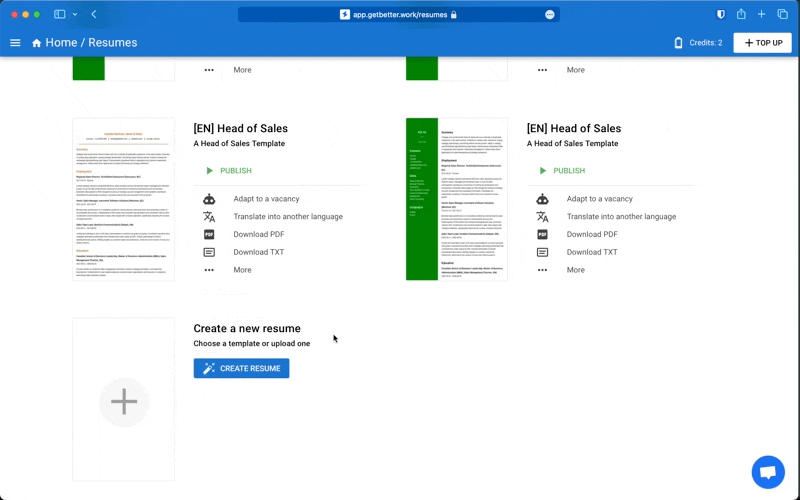The height and width of the screenshot is (500, 800).
Task: Click the credits battery icon
Action: point(678,43)
